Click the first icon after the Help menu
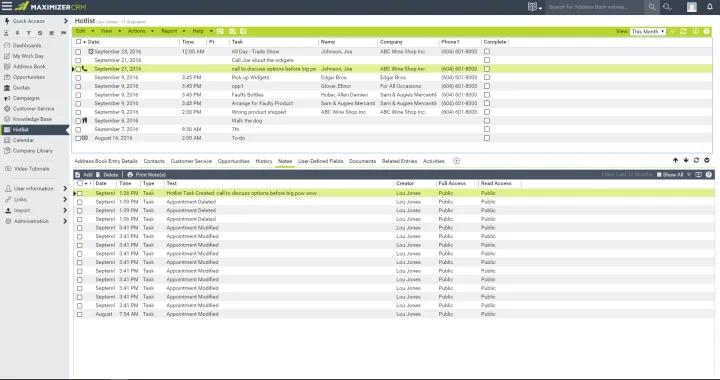The height and width of the screenshot is (380, 720). [220, 31]
